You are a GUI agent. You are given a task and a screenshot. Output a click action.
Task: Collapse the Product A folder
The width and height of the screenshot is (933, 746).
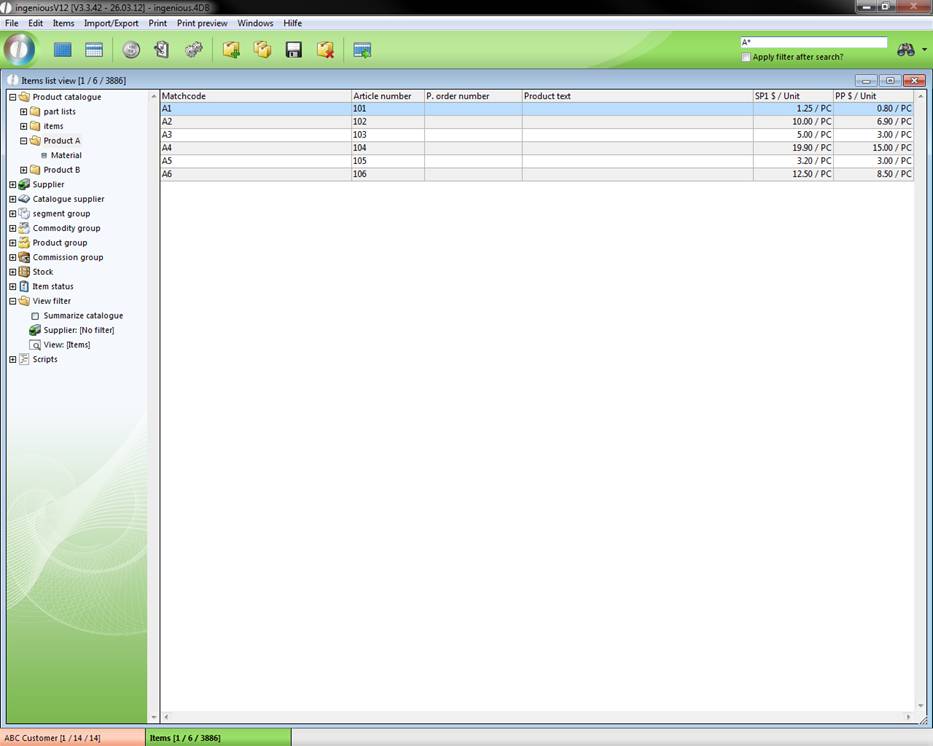pos(23,141)
